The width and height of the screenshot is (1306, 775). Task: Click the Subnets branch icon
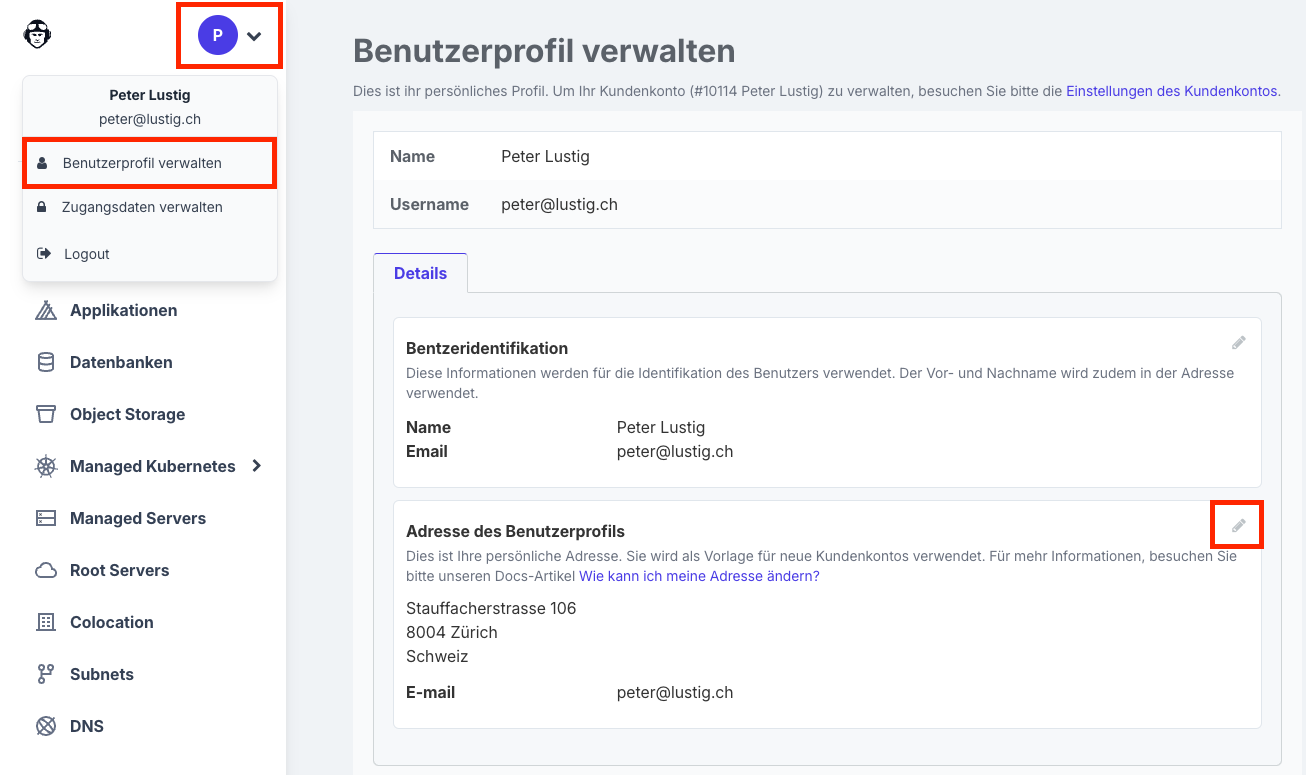coord(46,675)
